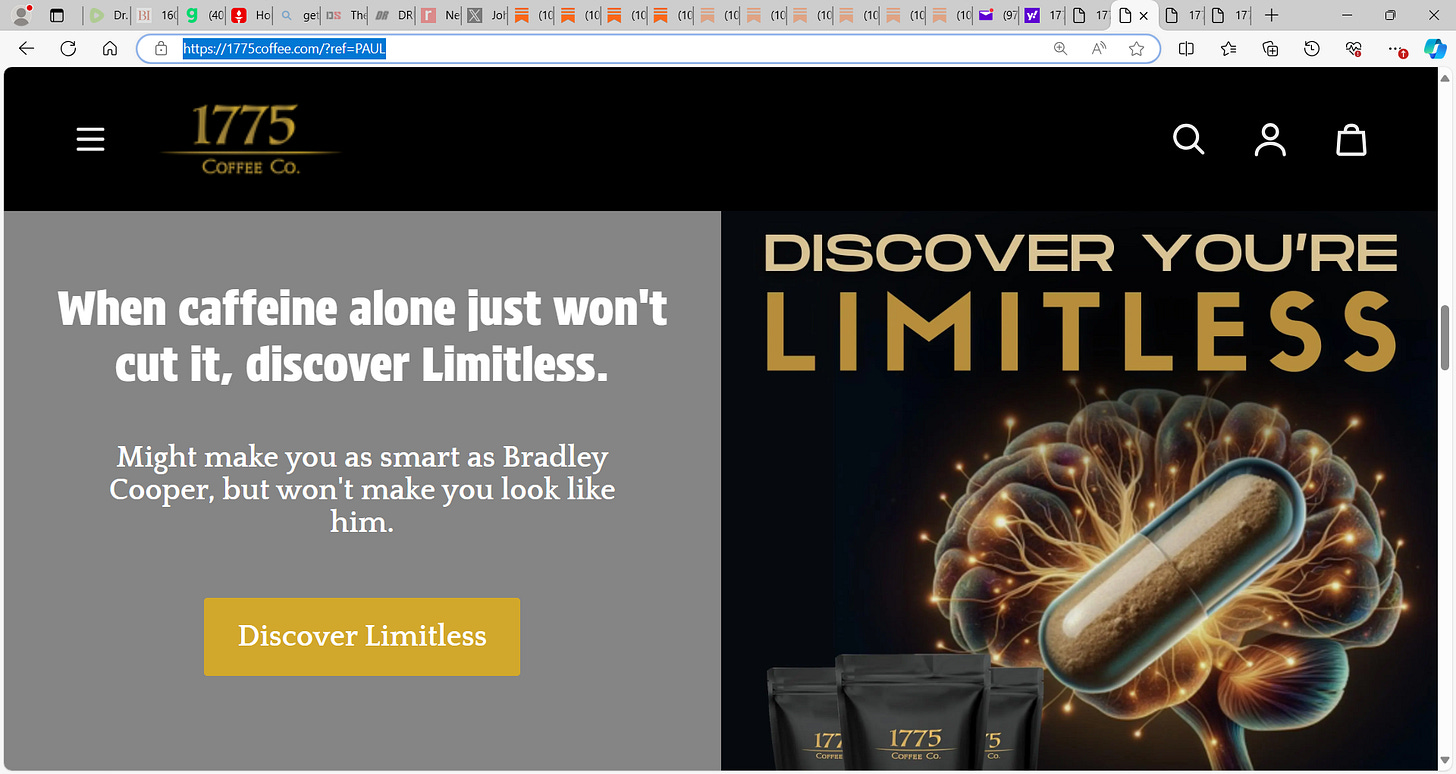Open the split screen icon
The height and width of the screenshot is (774, 1456).
click(x=1186, y=48)
